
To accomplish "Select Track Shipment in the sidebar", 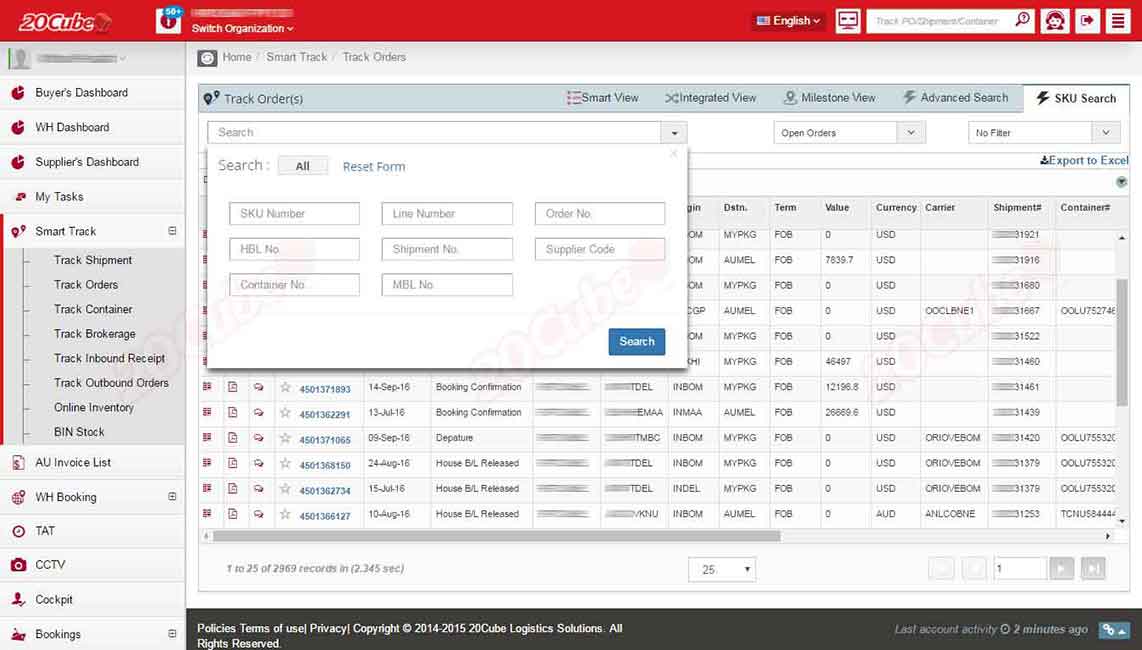I will 93,260.
